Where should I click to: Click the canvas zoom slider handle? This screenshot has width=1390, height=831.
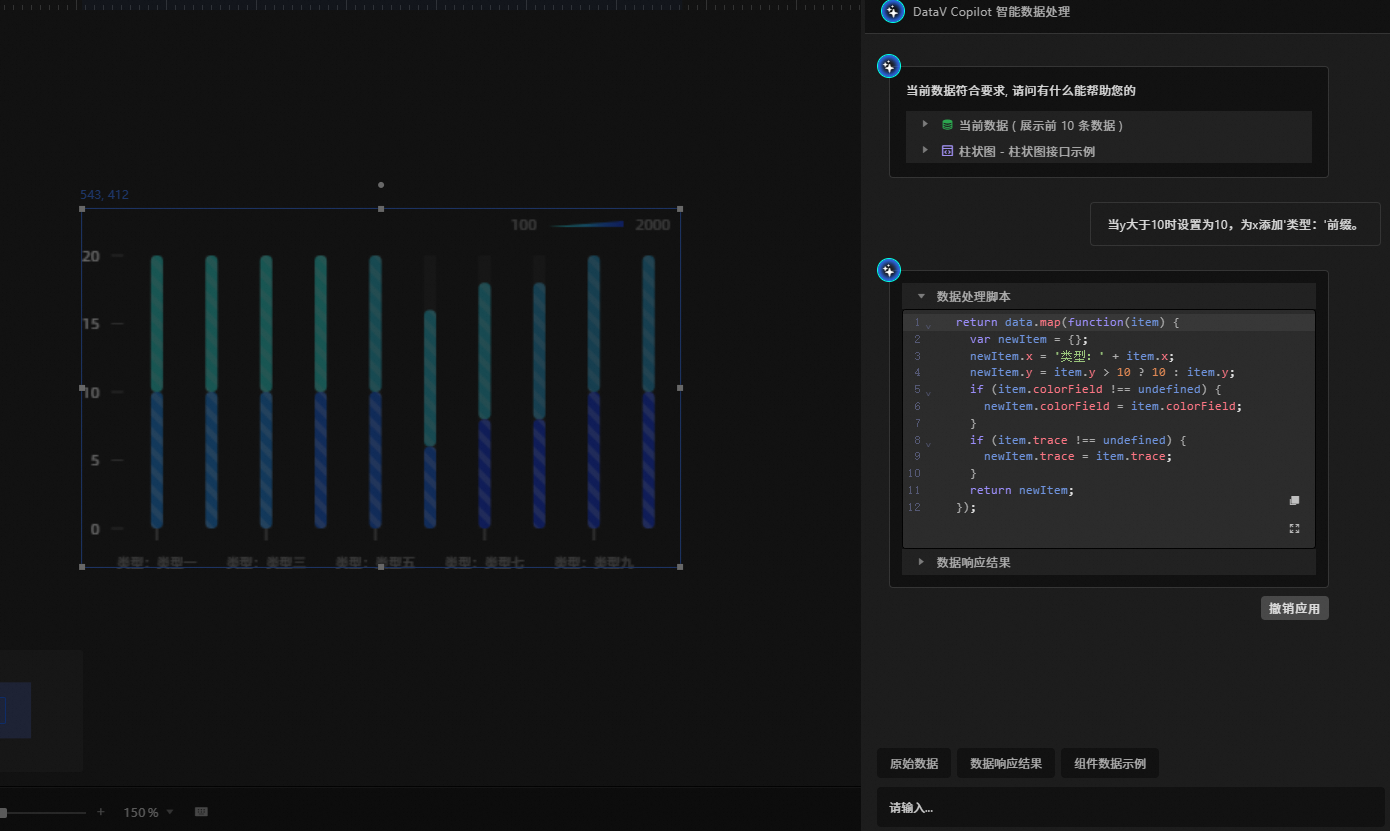(x=3, y=813)
